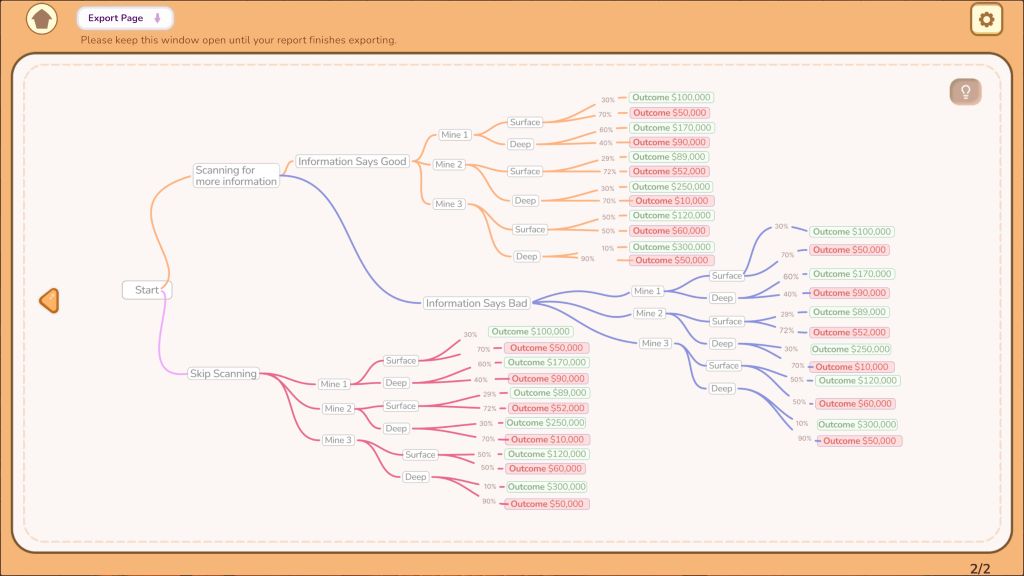1024x576 pixels.
Task: Click Deep under Mine 3 in Skip Scanning
Action: coord(415,477)
